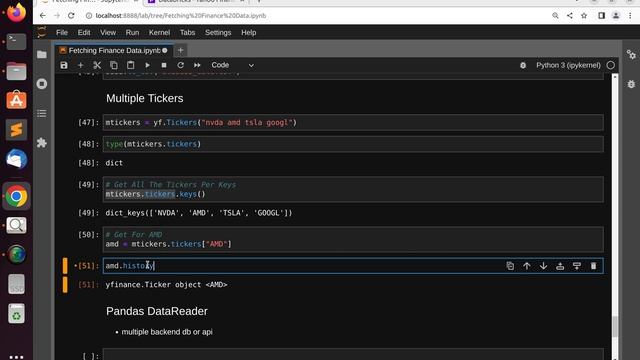Screen dimensions: 640x360
Task: Open the Settings menu
Action: click(218, 33)
